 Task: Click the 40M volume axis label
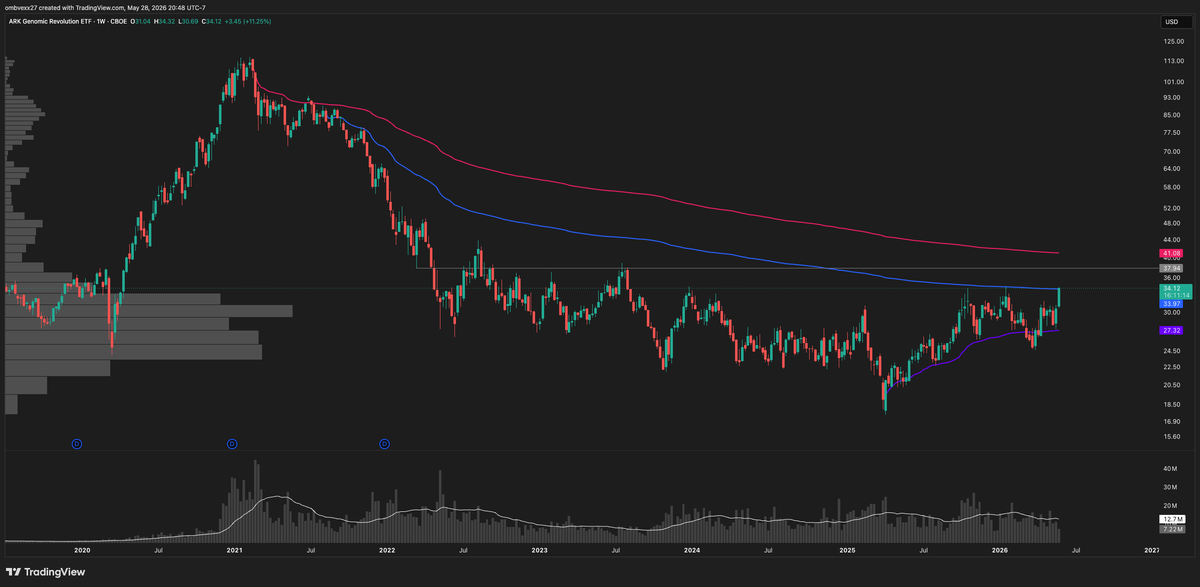(x=1169, y=468)
